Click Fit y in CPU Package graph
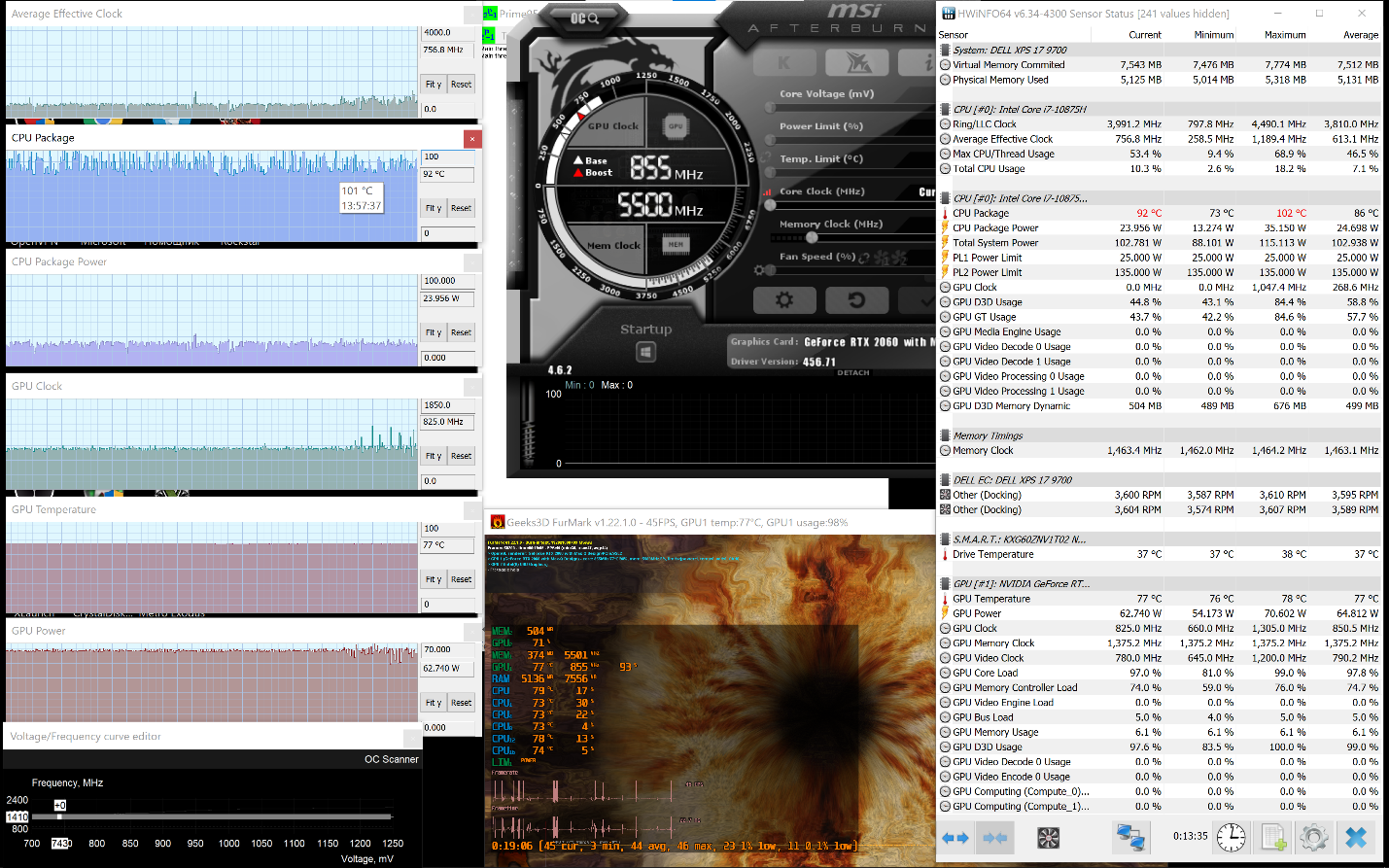 click(x=434, y=208)
